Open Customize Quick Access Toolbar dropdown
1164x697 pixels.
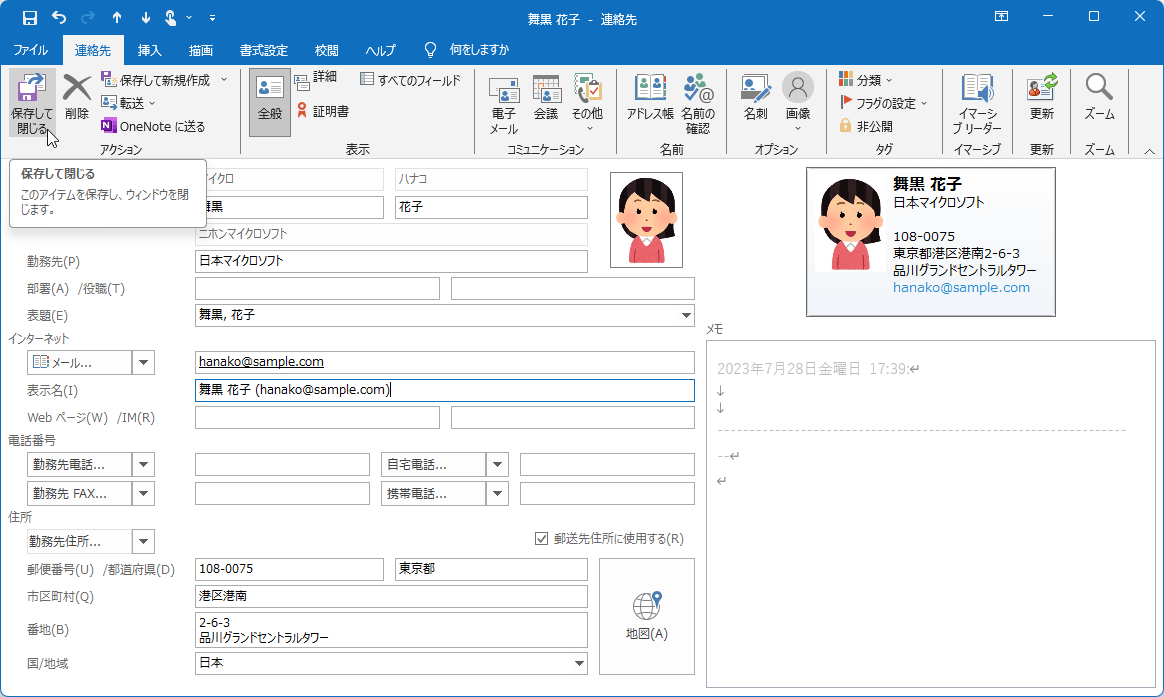coord(212,18)
